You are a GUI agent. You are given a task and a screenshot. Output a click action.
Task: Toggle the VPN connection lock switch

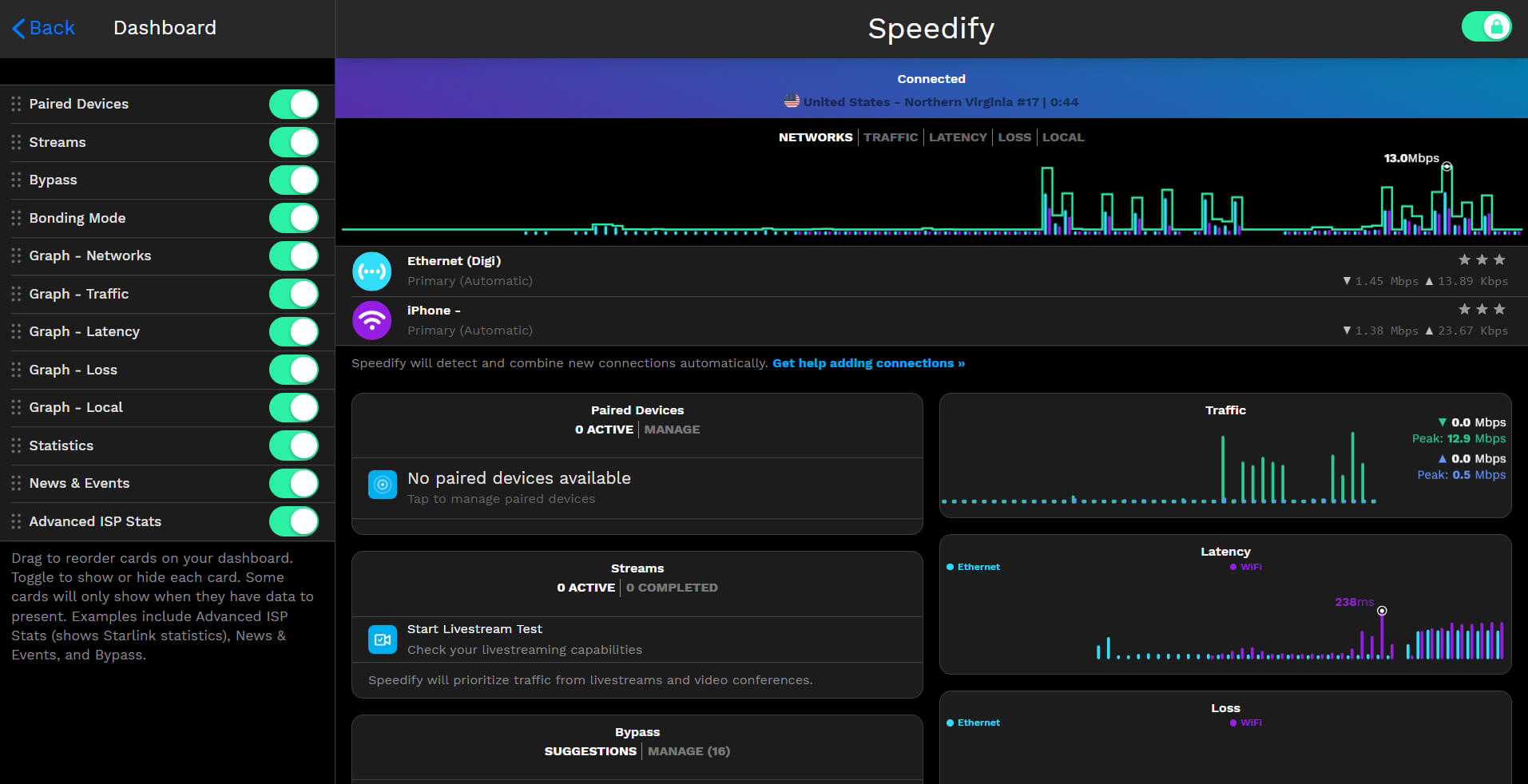[x=1486, y=27]
